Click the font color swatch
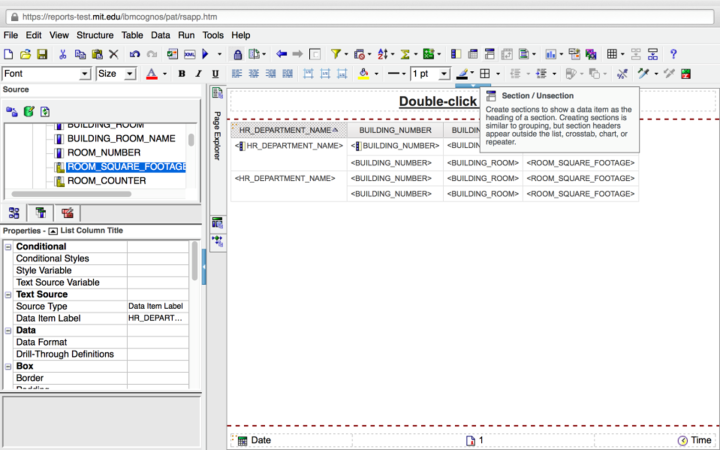The height and width of the screenshot is (450, 720). [151, 74]
